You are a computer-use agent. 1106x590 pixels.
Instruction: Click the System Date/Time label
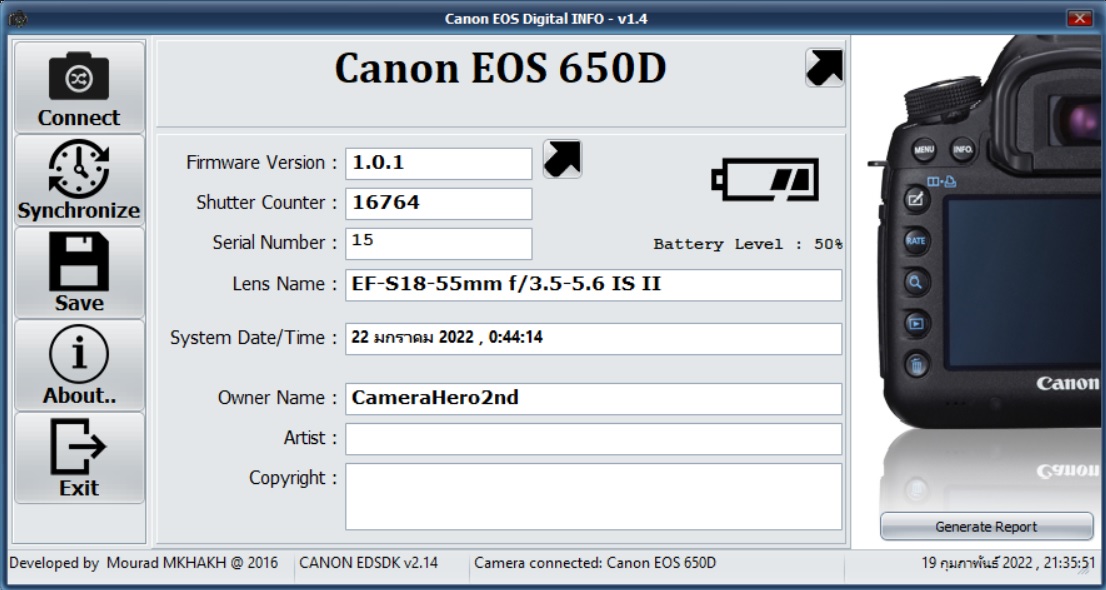tap(254, 337)
